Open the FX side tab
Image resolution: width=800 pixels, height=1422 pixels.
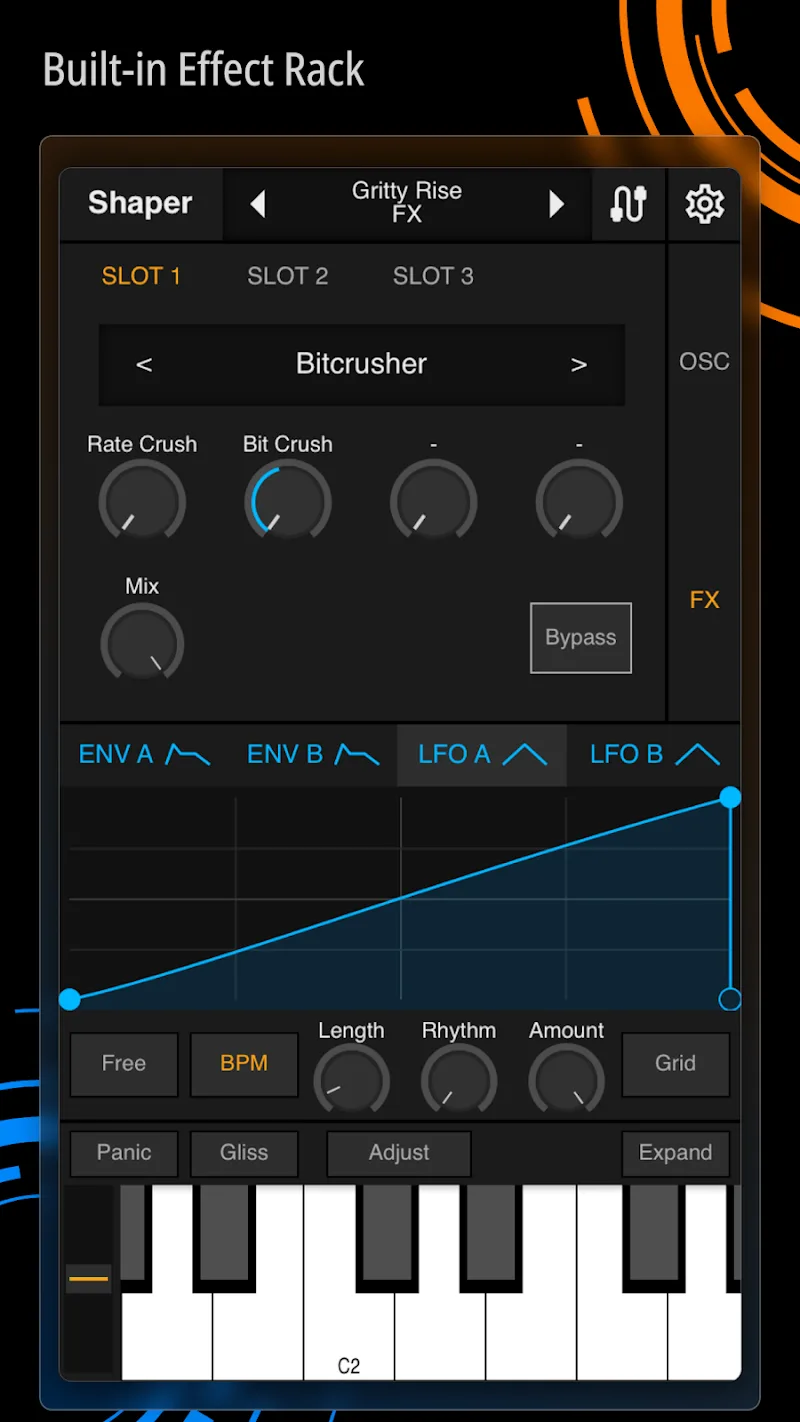point(704,600)
